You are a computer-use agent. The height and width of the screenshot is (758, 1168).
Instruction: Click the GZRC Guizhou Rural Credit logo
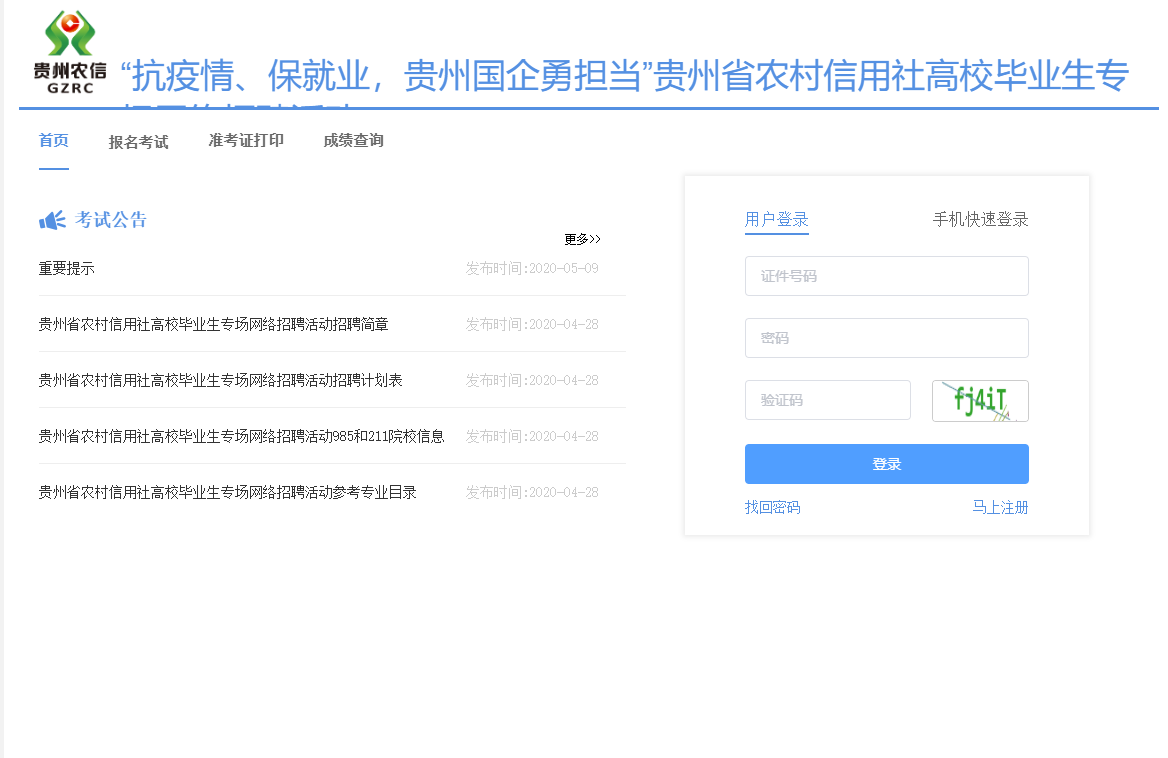[70, 52]
